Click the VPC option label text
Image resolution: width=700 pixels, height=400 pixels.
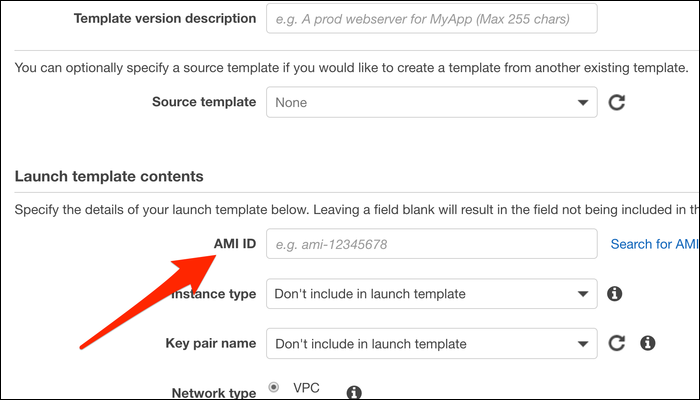(x=305, y=389)
